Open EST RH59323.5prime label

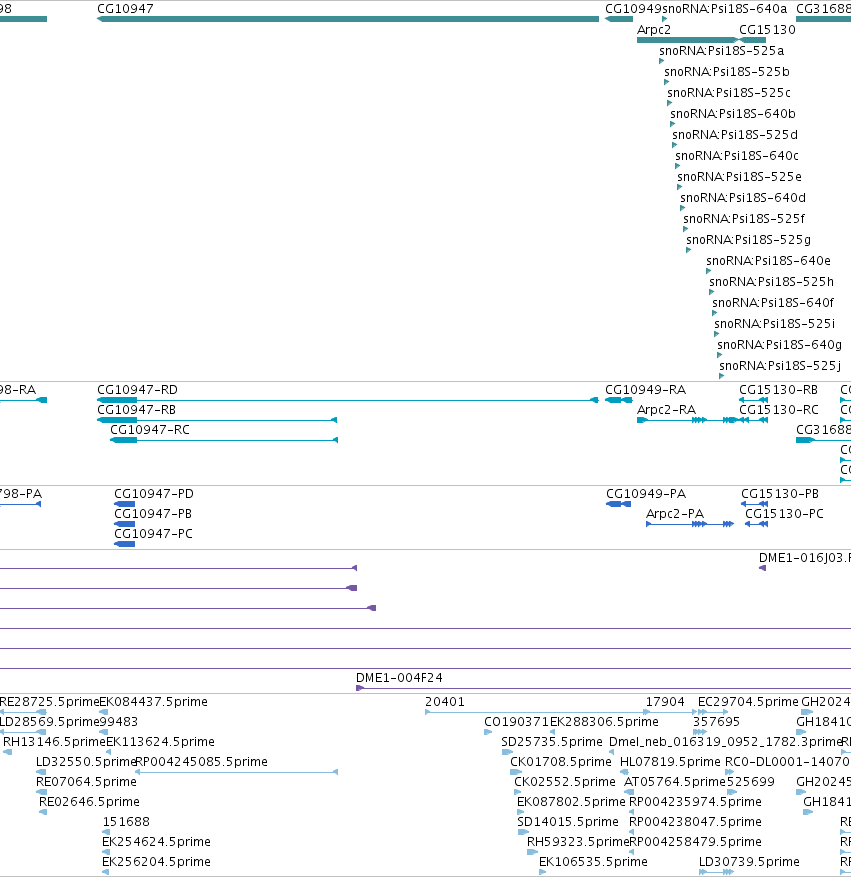(x=578, y=842)
